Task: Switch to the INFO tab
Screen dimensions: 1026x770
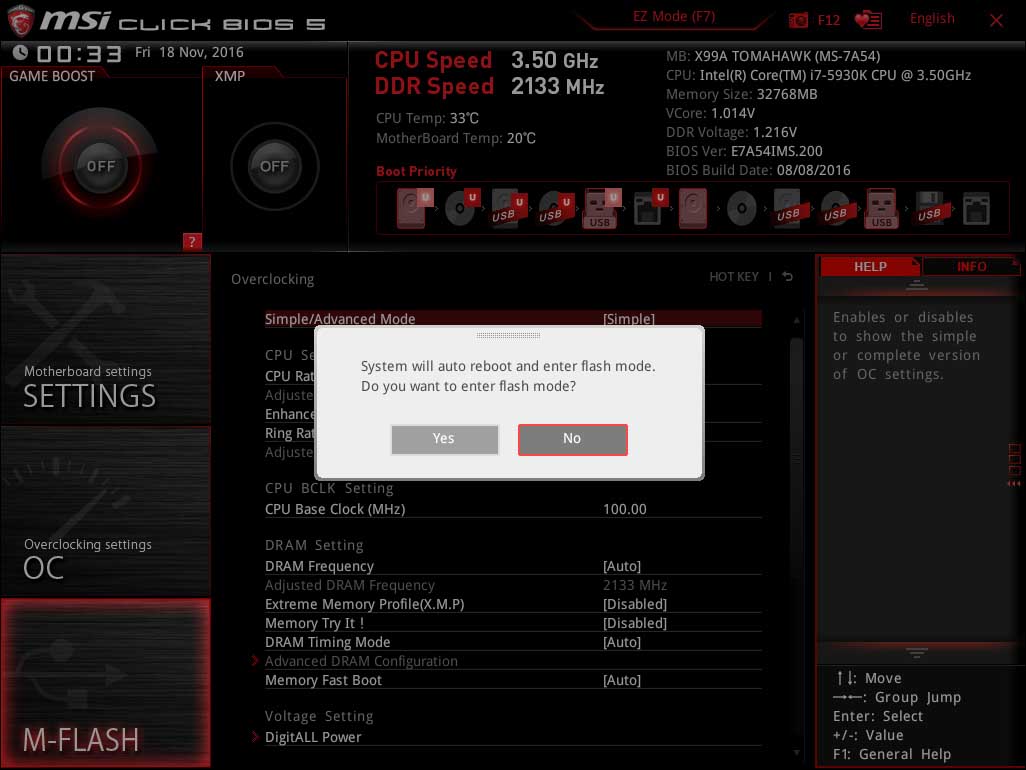Action: pyautogui.click(x=971, y=266)
